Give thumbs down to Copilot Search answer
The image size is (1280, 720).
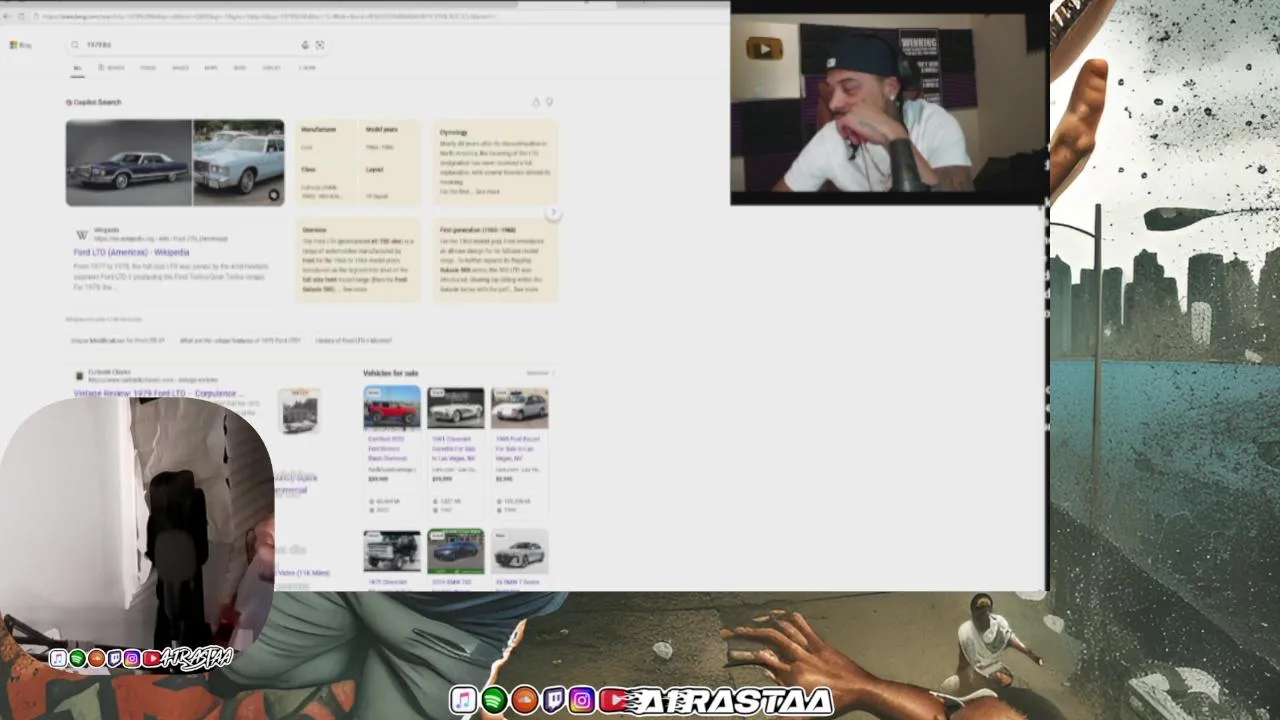pyautogui.click(x=549, y=102)
